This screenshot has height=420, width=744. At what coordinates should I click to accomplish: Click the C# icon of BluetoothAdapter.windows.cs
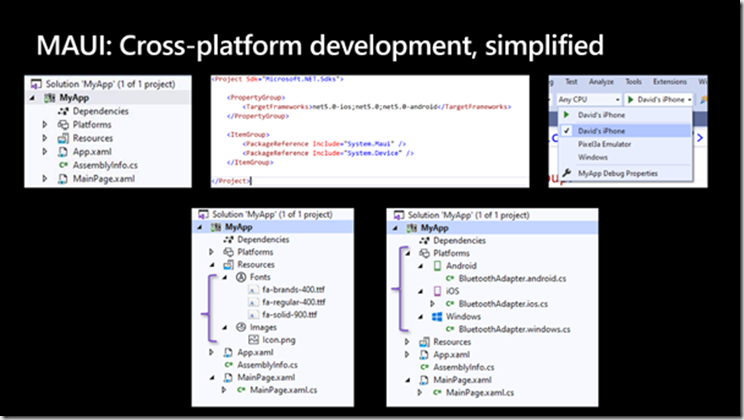point(450,329)
